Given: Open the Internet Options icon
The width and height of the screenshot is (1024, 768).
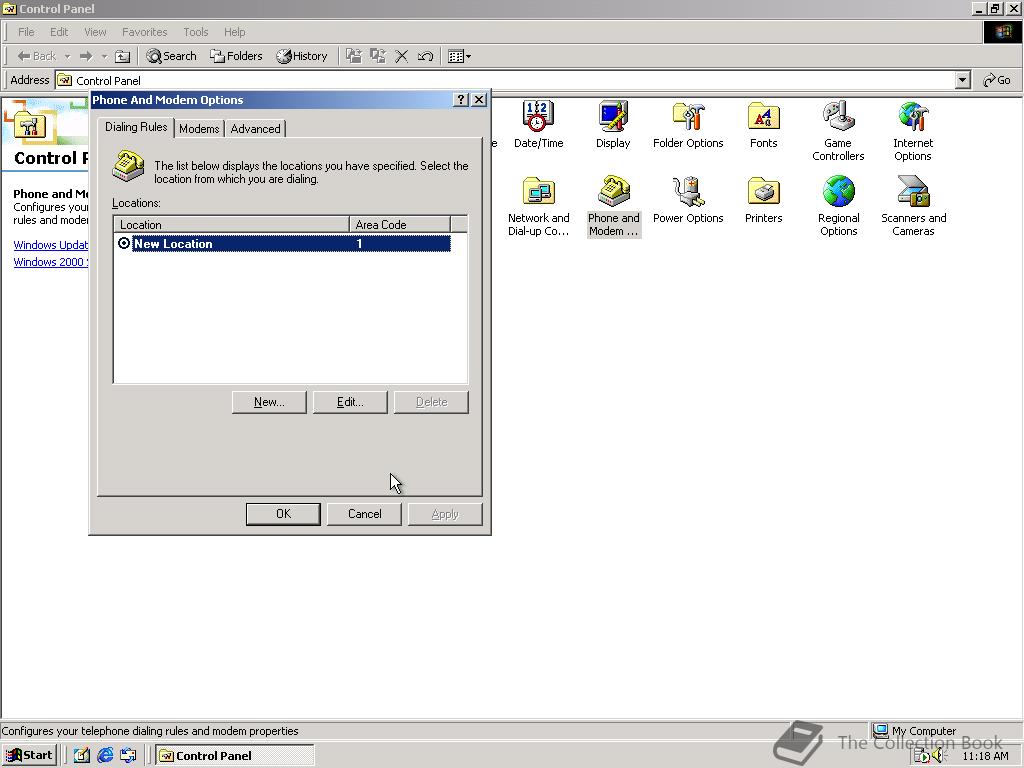Looking at the screenshot, I should pos(913,131).
